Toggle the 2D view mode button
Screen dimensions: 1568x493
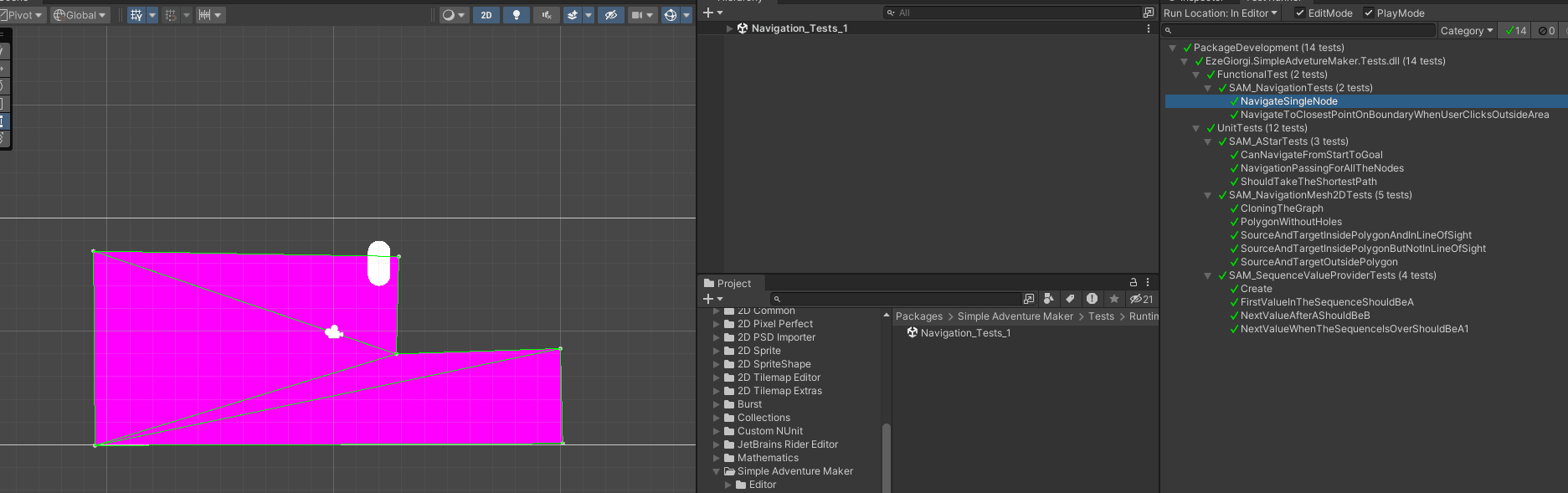point(486,15)
